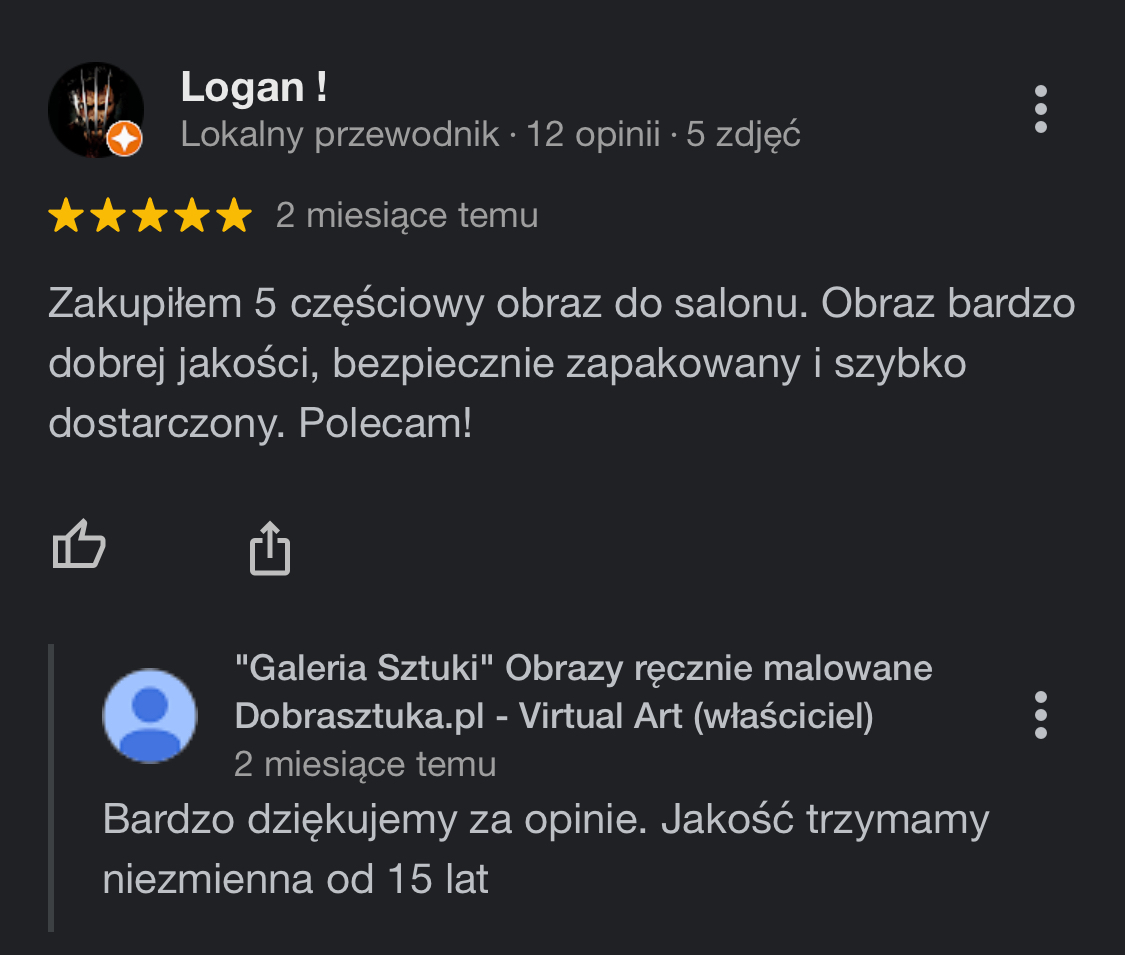Tap owner reply timestamp "2 miesiące temu"
The height and width of the screenshot is (955, 1125).
(365, 764)
